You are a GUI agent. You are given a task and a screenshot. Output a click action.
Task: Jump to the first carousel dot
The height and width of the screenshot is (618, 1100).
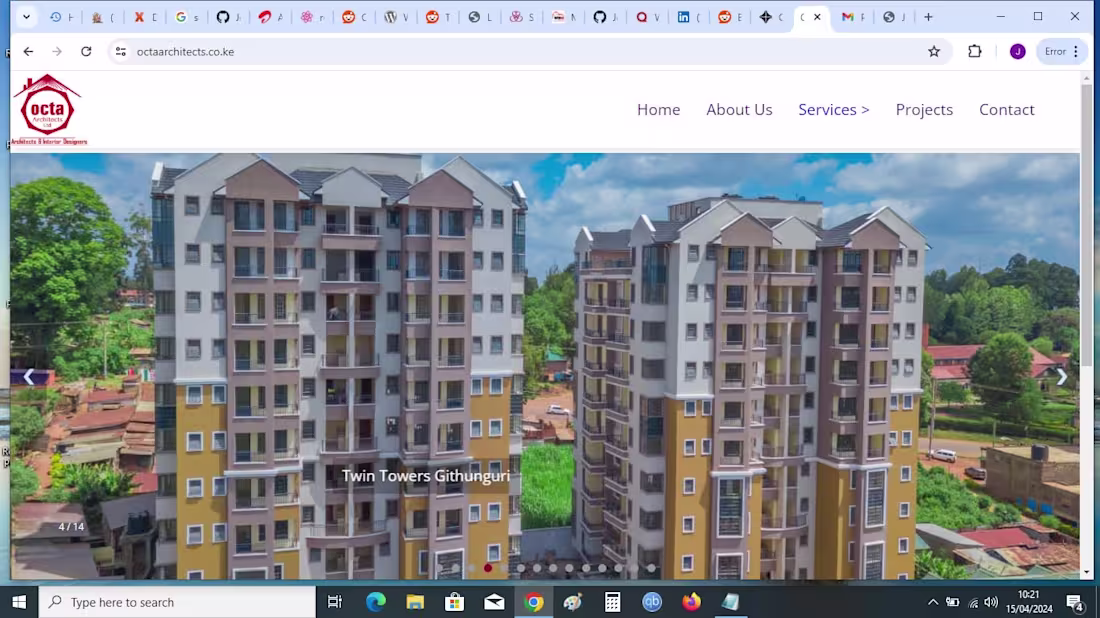point(439,568)
